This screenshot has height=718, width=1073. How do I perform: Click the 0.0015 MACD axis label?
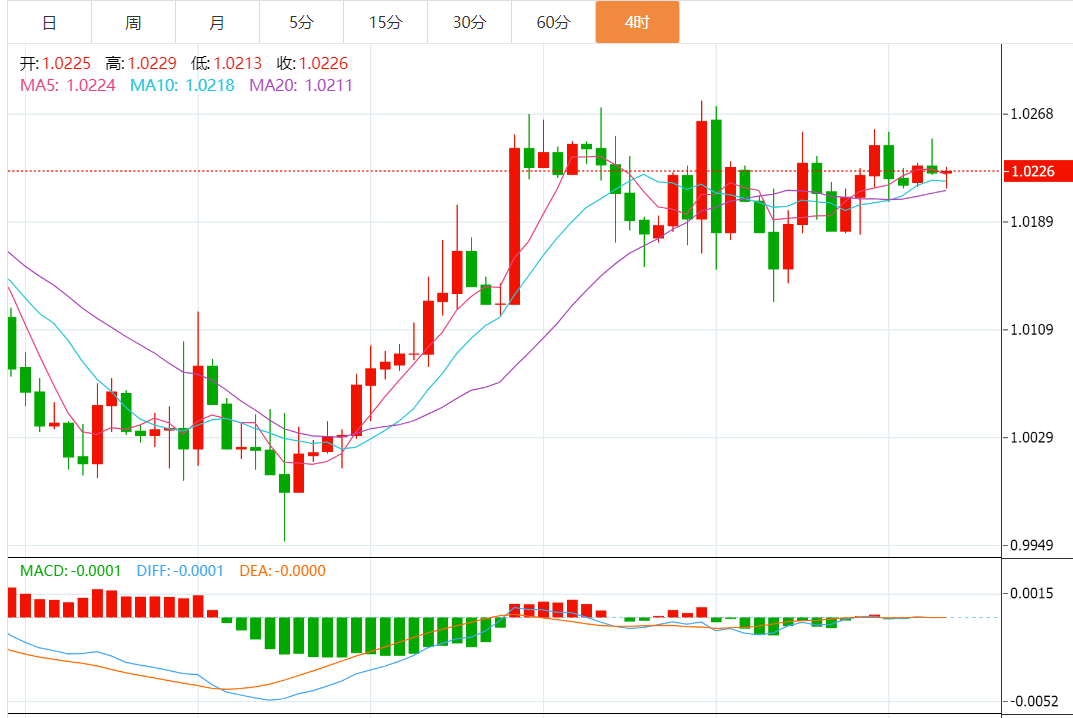pos(1032,593)
